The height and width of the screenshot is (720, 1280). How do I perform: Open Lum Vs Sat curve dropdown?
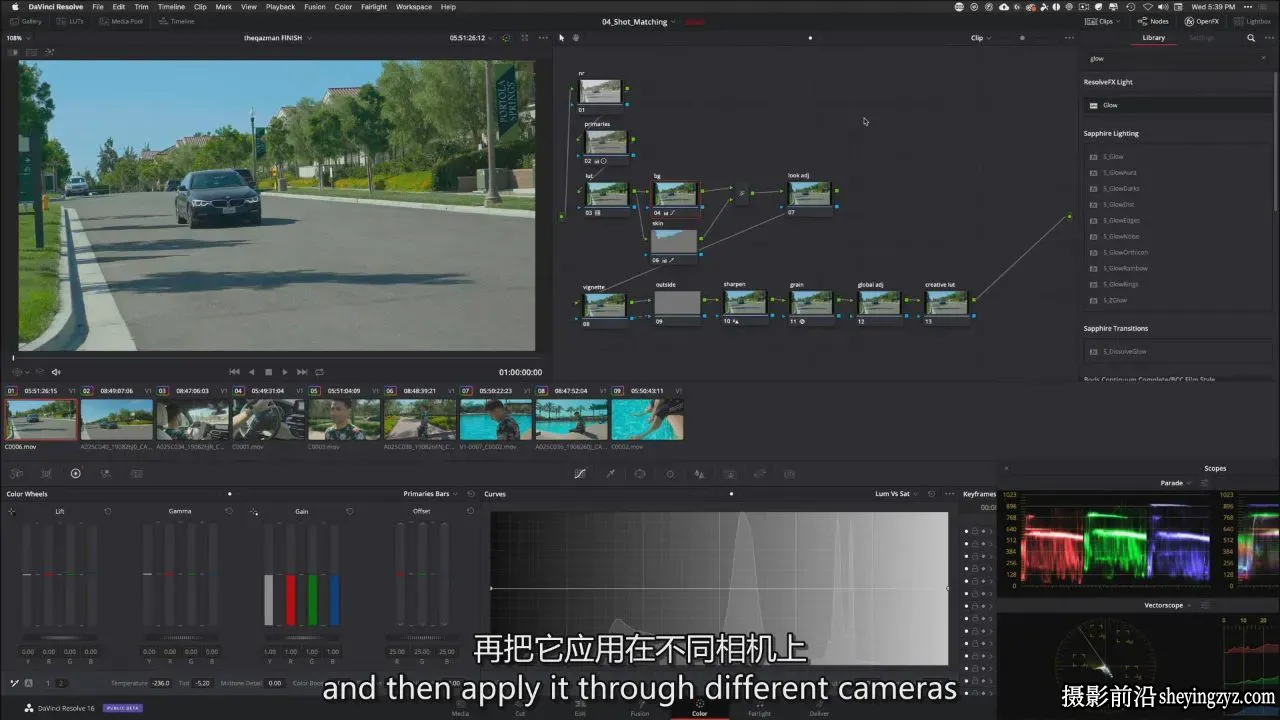896,494
